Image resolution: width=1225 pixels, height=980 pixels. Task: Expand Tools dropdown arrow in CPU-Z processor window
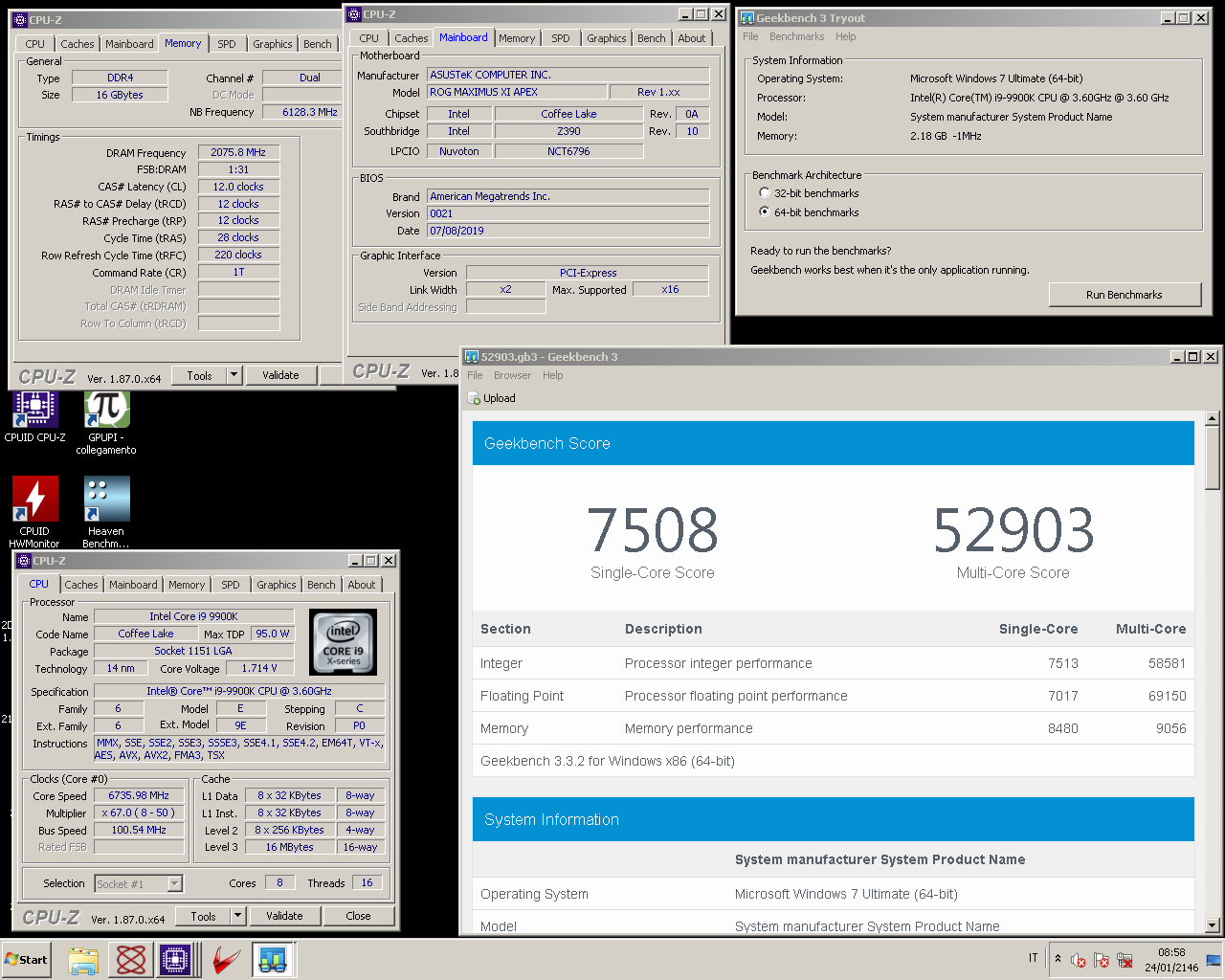[x=237, y=916]
